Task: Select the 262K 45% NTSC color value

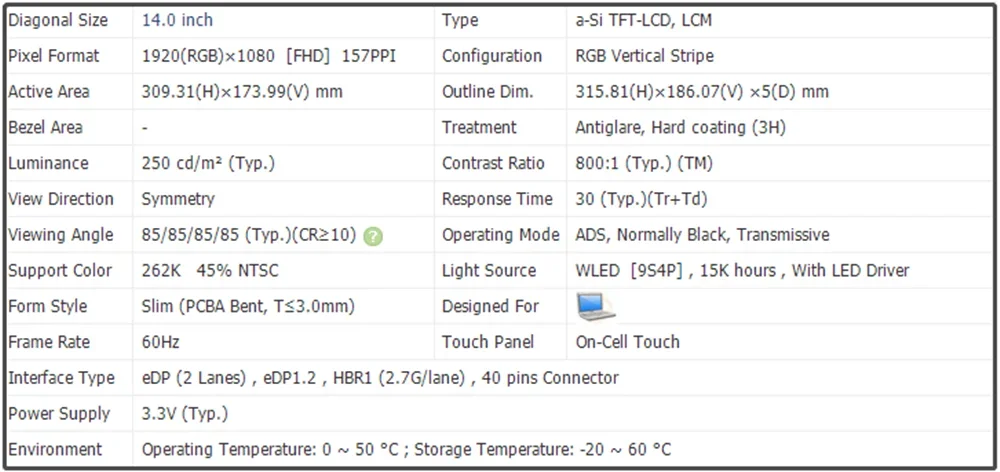Action: [x=212, y=271]
